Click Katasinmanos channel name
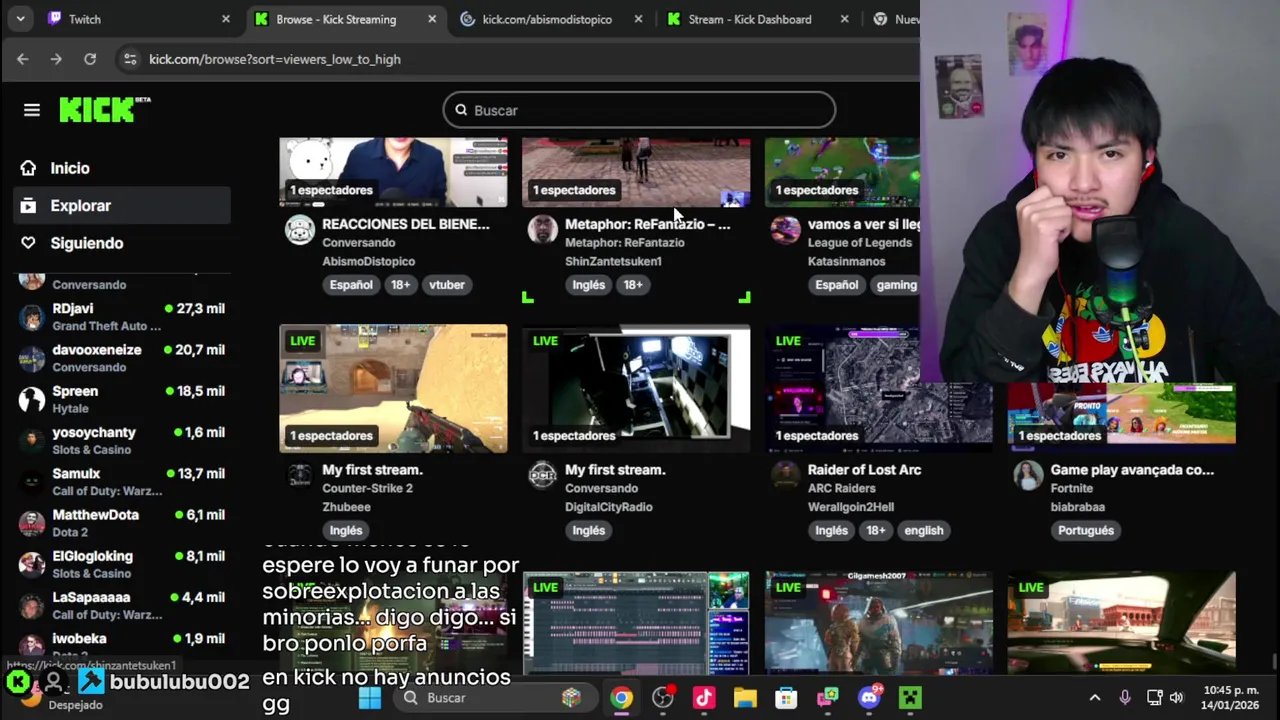The height and width of the screenshot is (720, 1280). pyautogui.click(x=846, y=261)
